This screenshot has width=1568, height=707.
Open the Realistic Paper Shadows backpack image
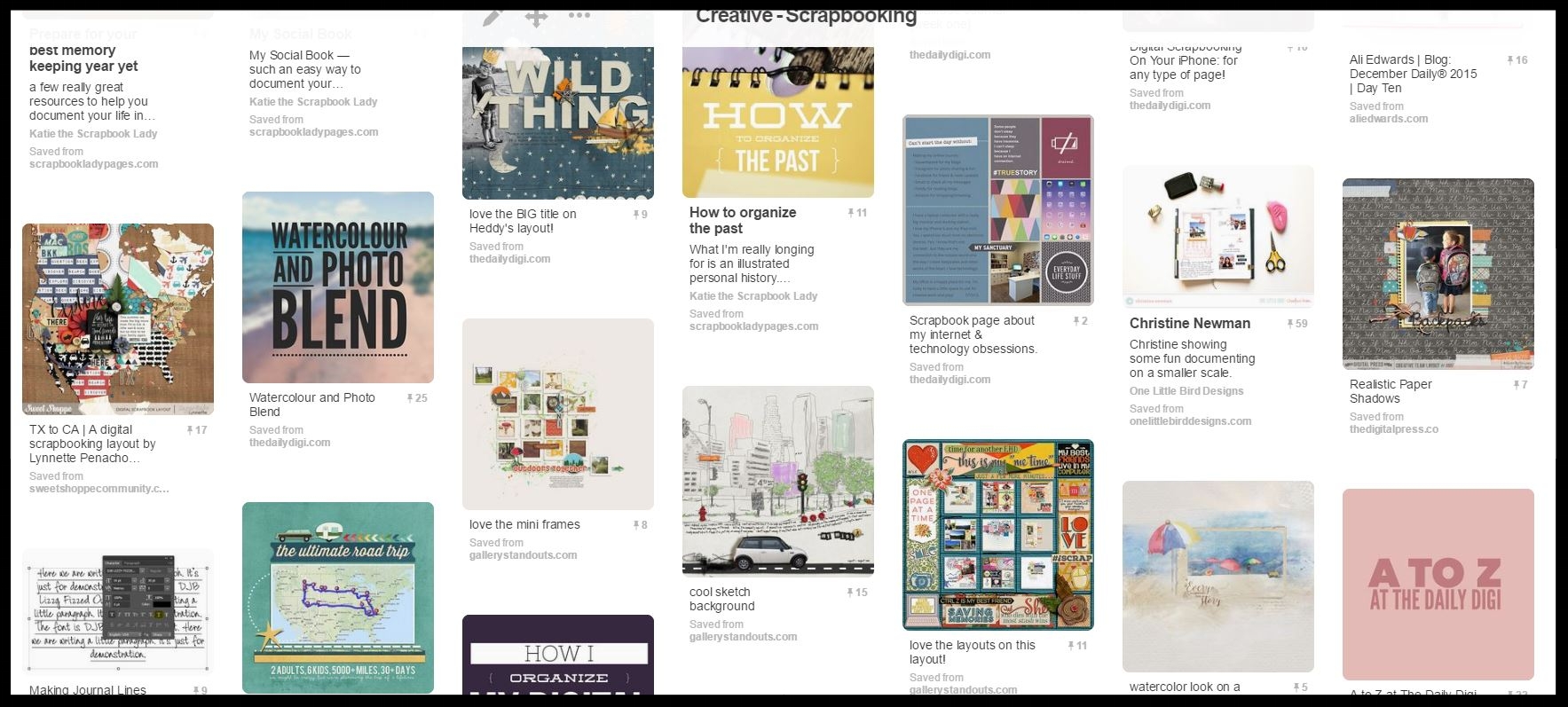1438,274
